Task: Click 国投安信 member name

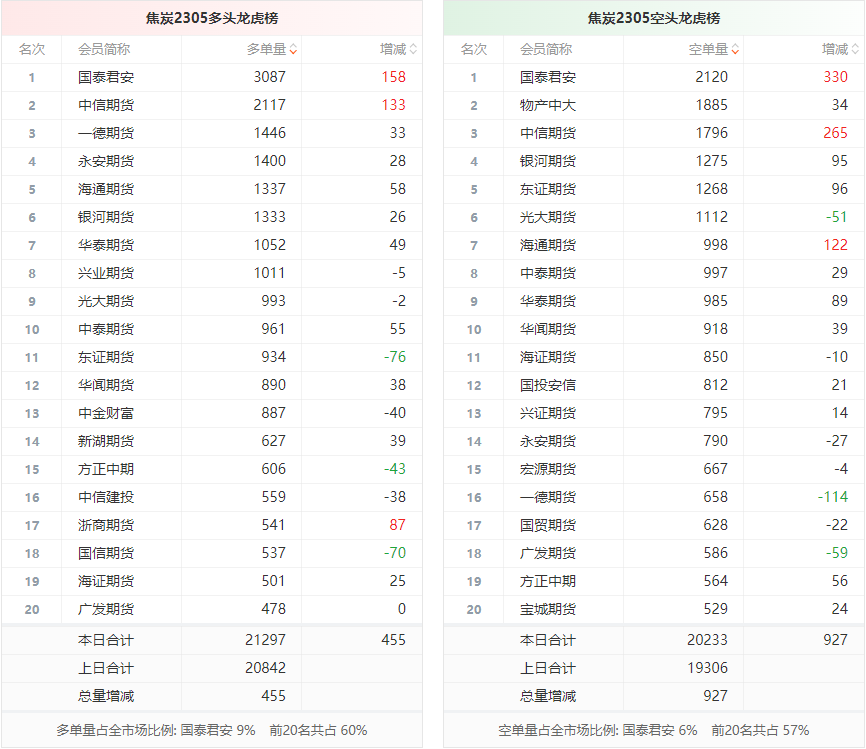Action: pos(548,385)
